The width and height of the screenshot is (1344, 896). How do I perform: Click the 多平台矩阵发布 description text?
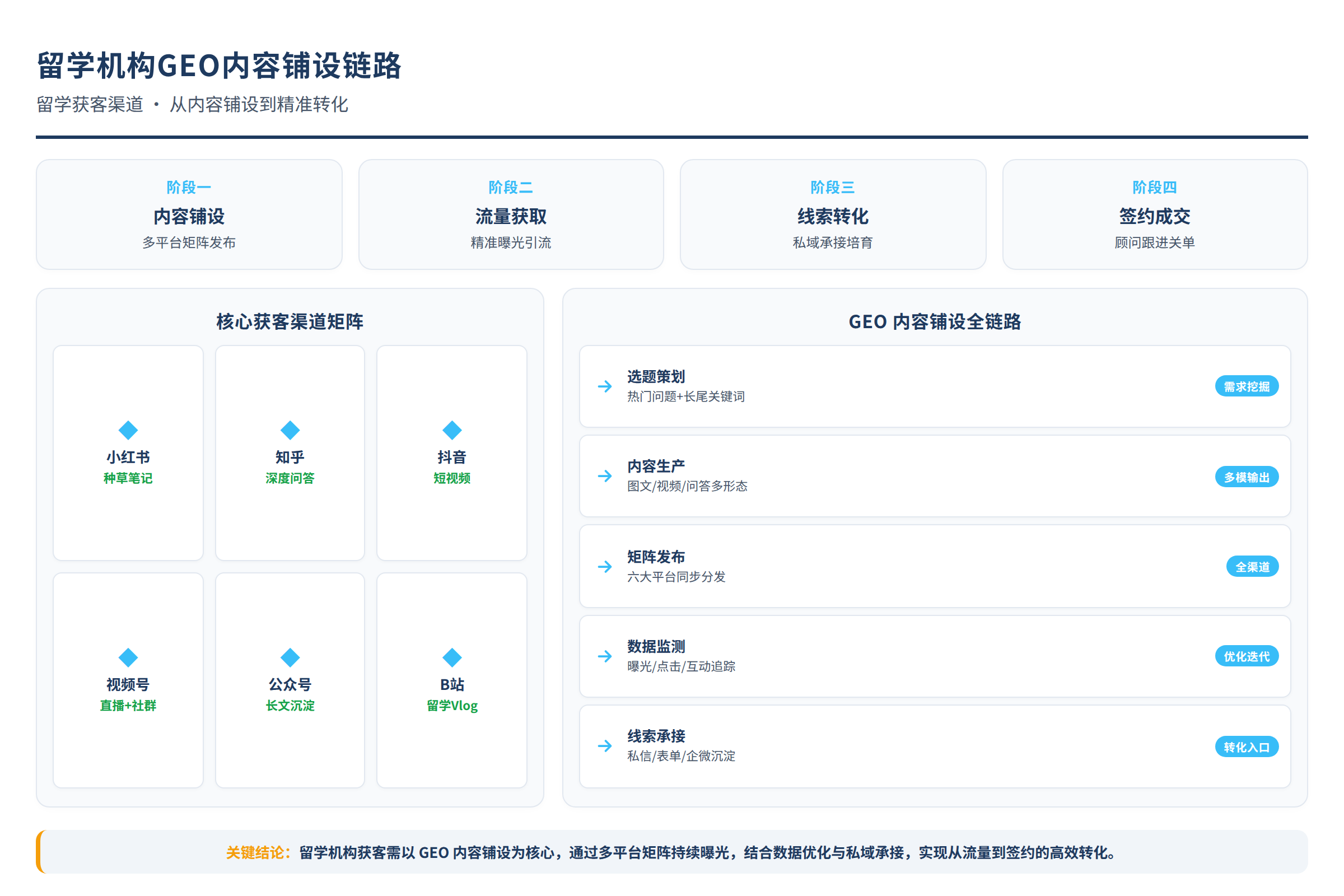tap(189, 243)
